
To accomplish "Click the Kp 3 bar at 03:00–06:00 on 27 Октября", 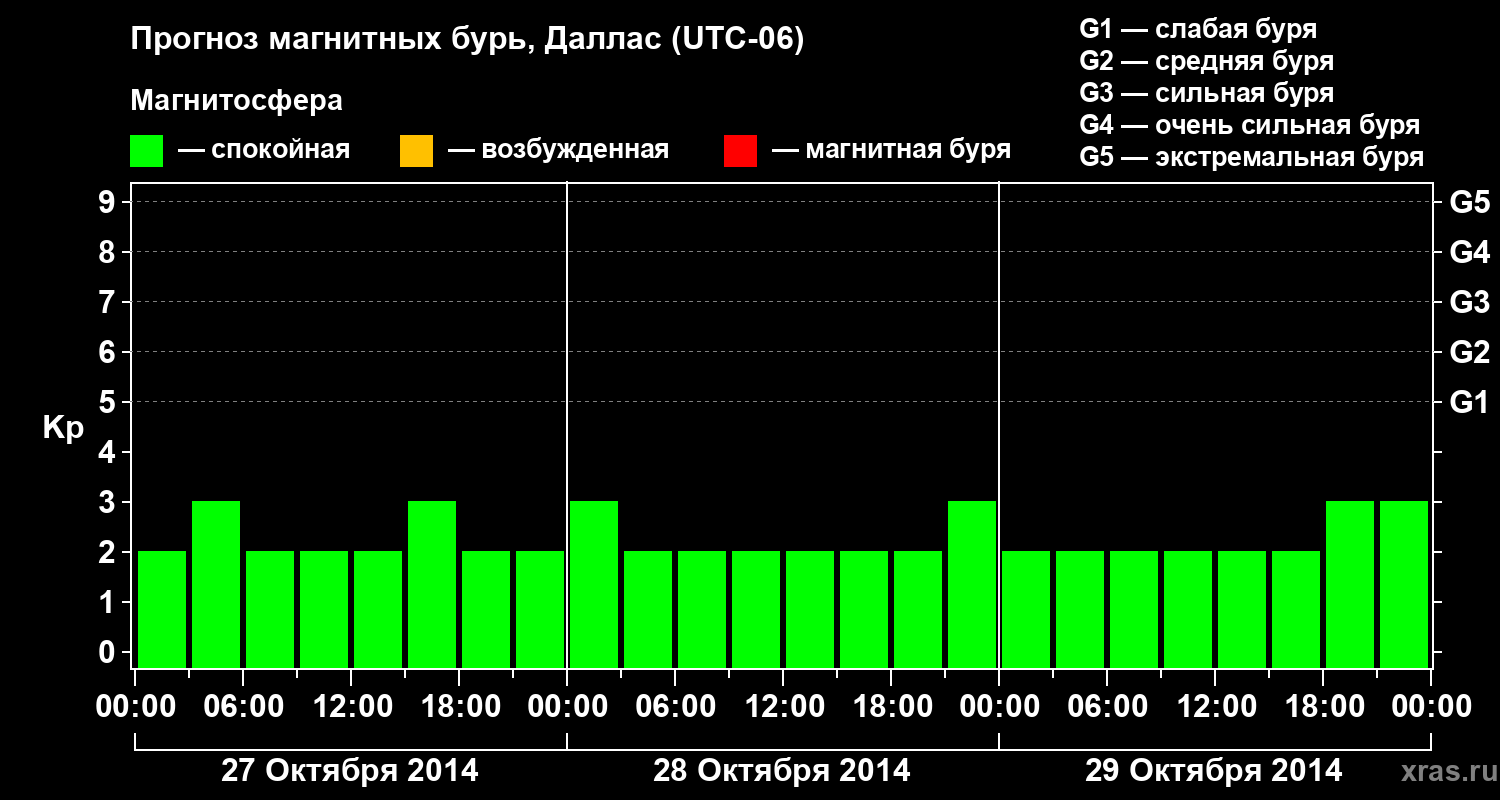I will pos(216,584).
